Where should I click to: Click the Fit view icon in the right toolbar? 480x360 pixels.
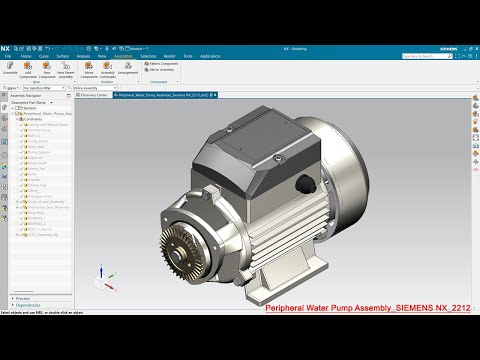(476, 138)
